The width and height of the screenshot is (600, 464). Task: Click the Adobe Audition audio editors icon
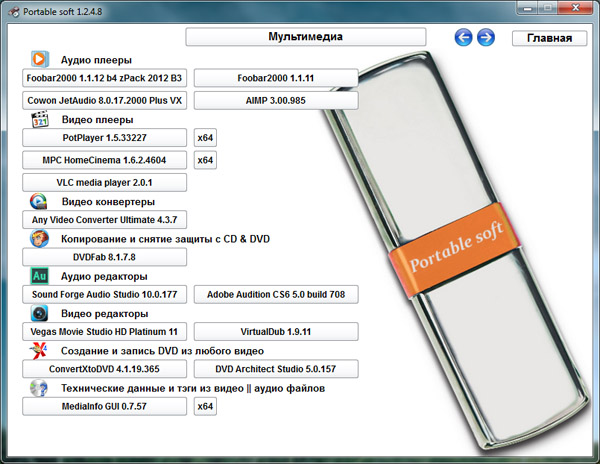click(x=40, y=276)
